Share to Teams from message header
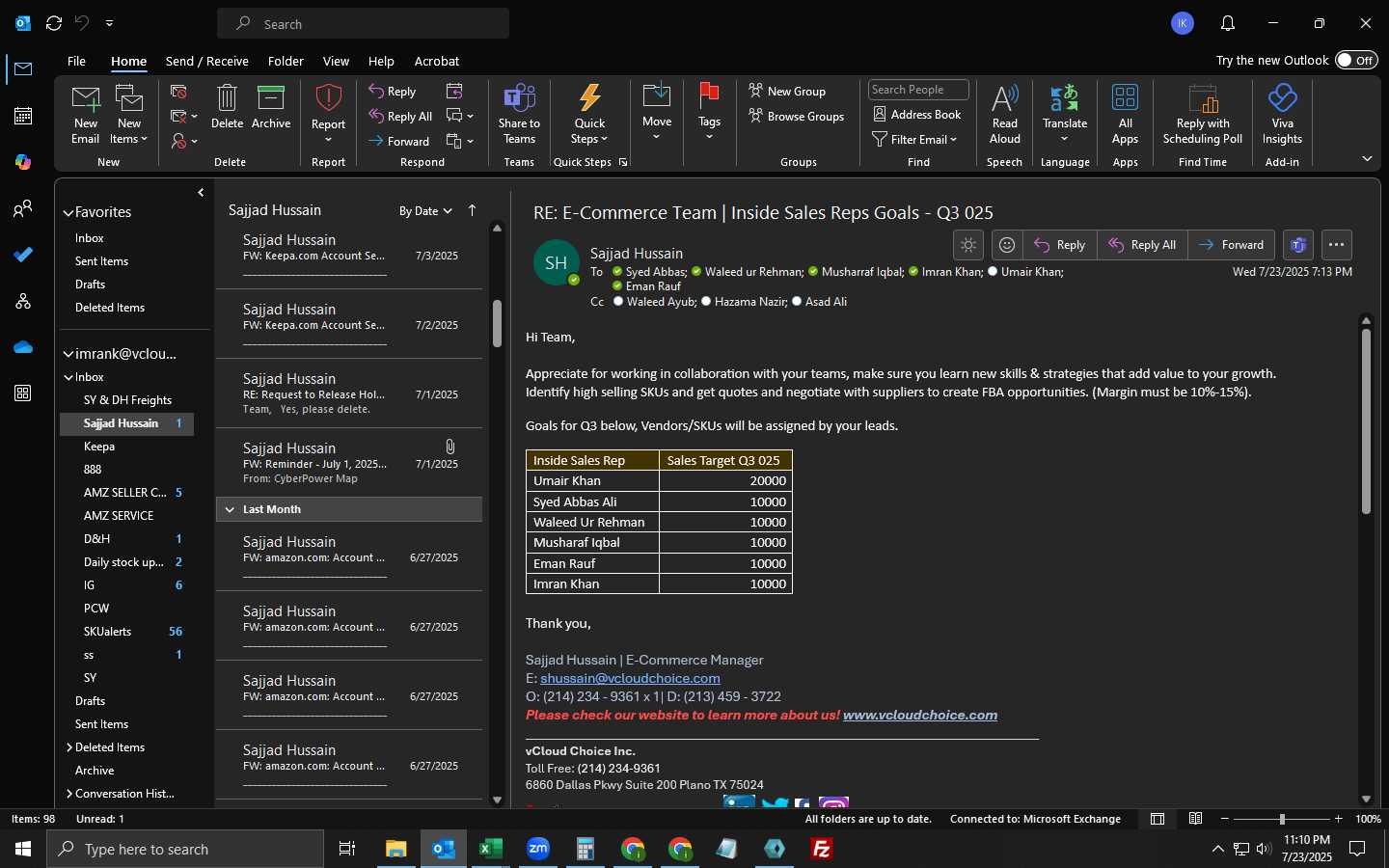Image resolution: width=1389 pixels, height=868 pixels. pyautogui.click(x=1298, y=245)
